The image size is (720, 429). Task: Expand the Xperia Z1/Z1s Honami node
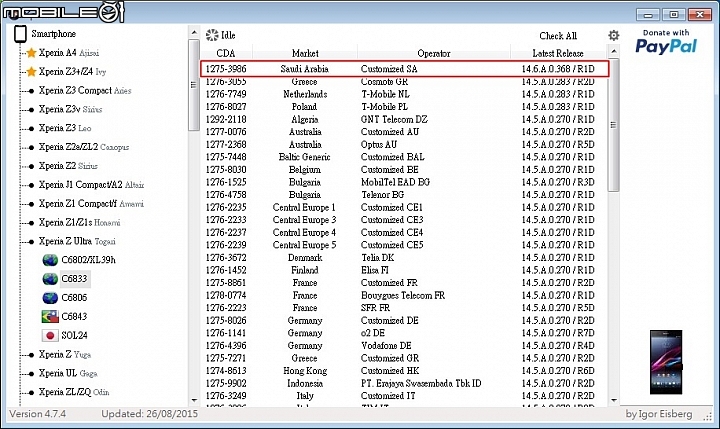tap(31, 223)
